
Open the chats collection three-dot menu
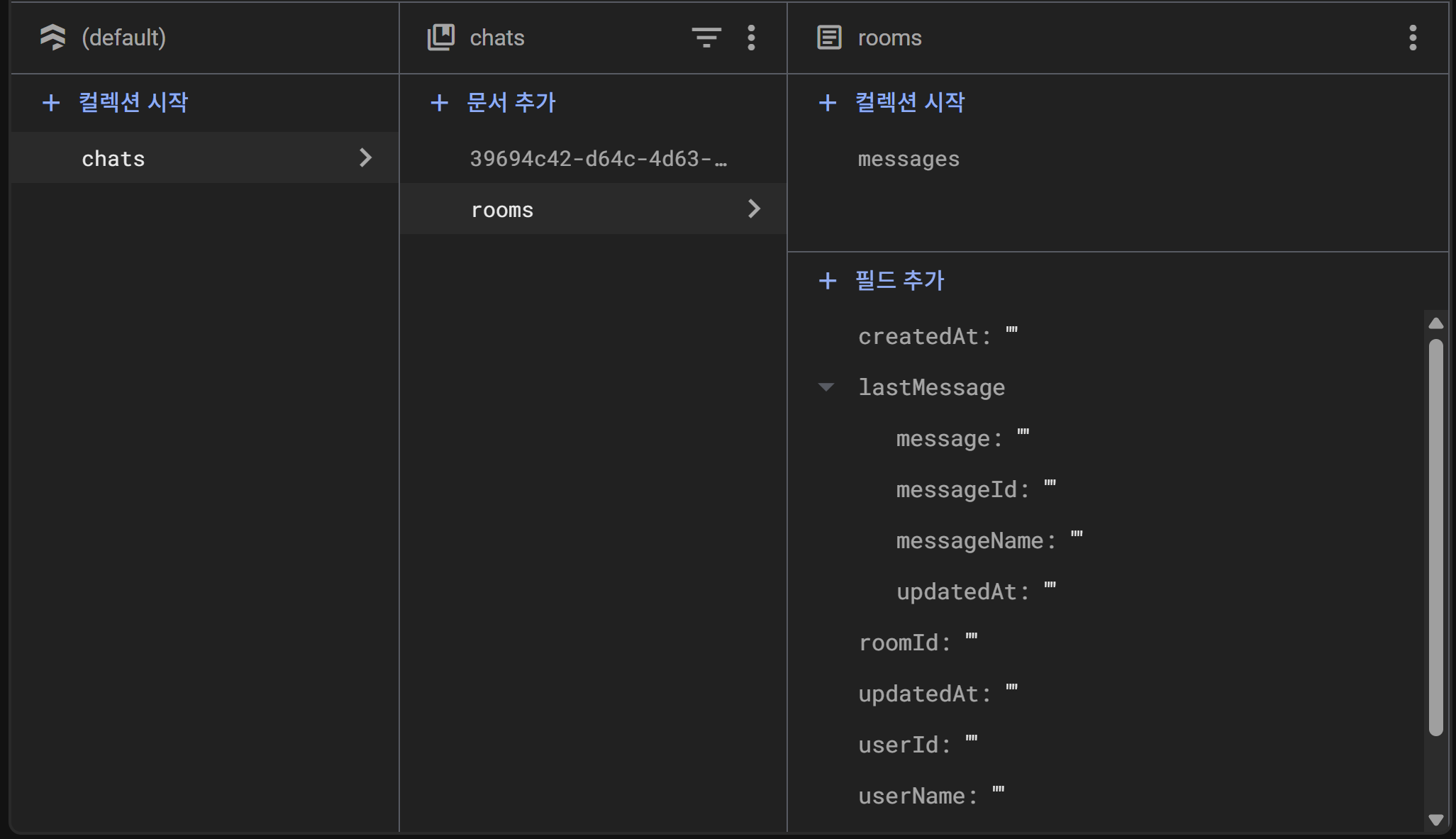(x=751, y=38)
